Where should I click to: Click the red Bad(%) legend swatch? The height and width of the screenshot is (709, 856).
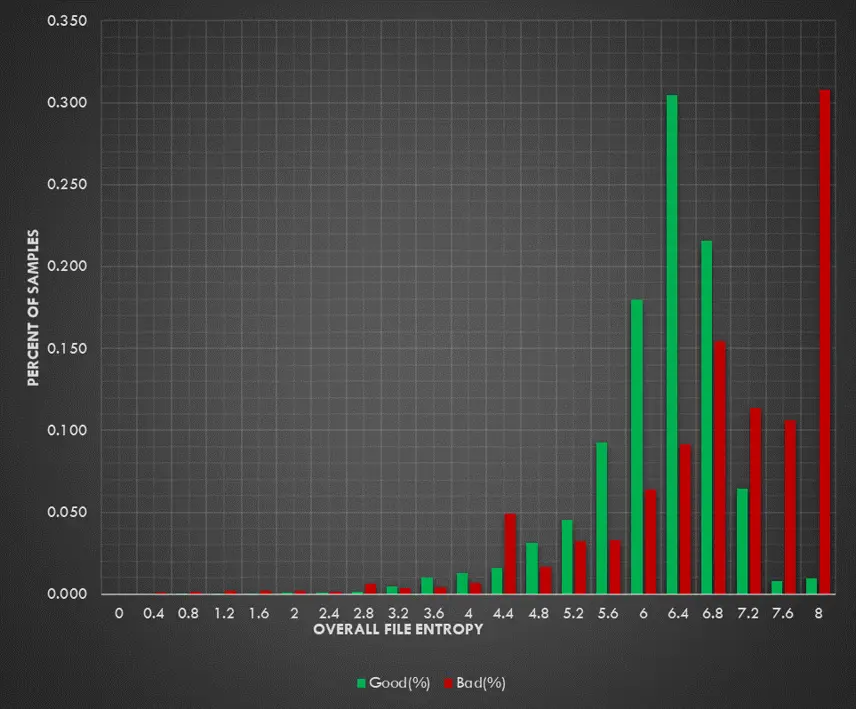tap(447, 684)
